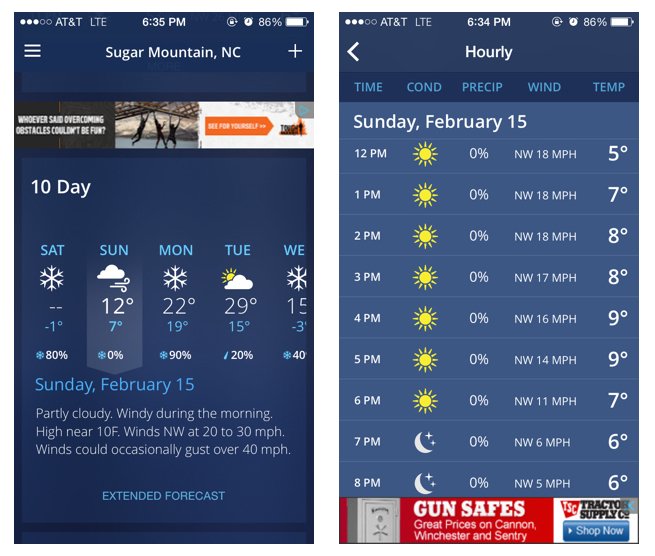This screenshot has width=655, height=556.
Task: Tap the Monday snowflake forecast icon
Action: pyautogui.click(x=176, y=278)
